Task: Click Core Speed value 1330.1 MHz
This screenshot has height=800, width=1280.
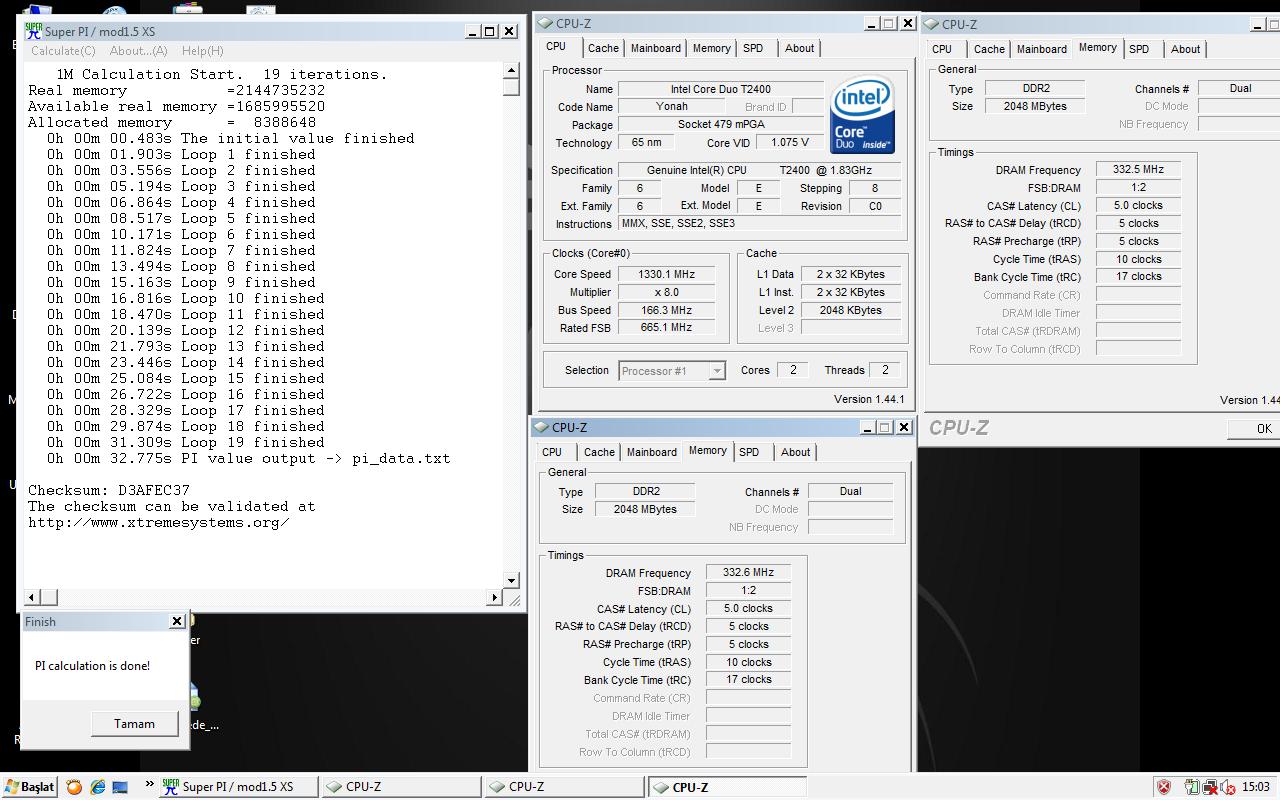Action: tap(666, 274)
